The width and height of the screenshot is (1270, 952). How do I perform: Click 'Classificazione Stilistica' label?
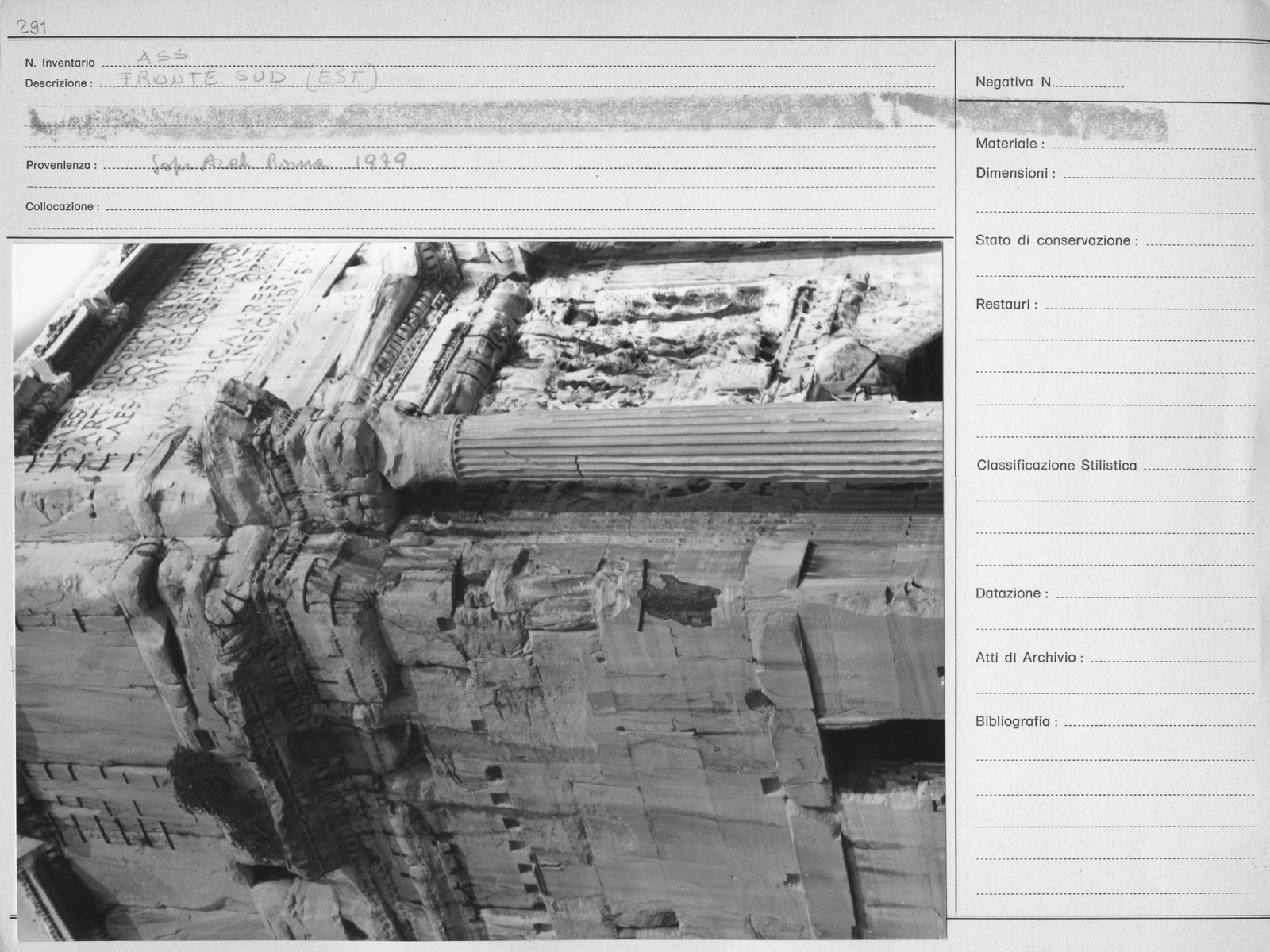[x=1056, y=466]
